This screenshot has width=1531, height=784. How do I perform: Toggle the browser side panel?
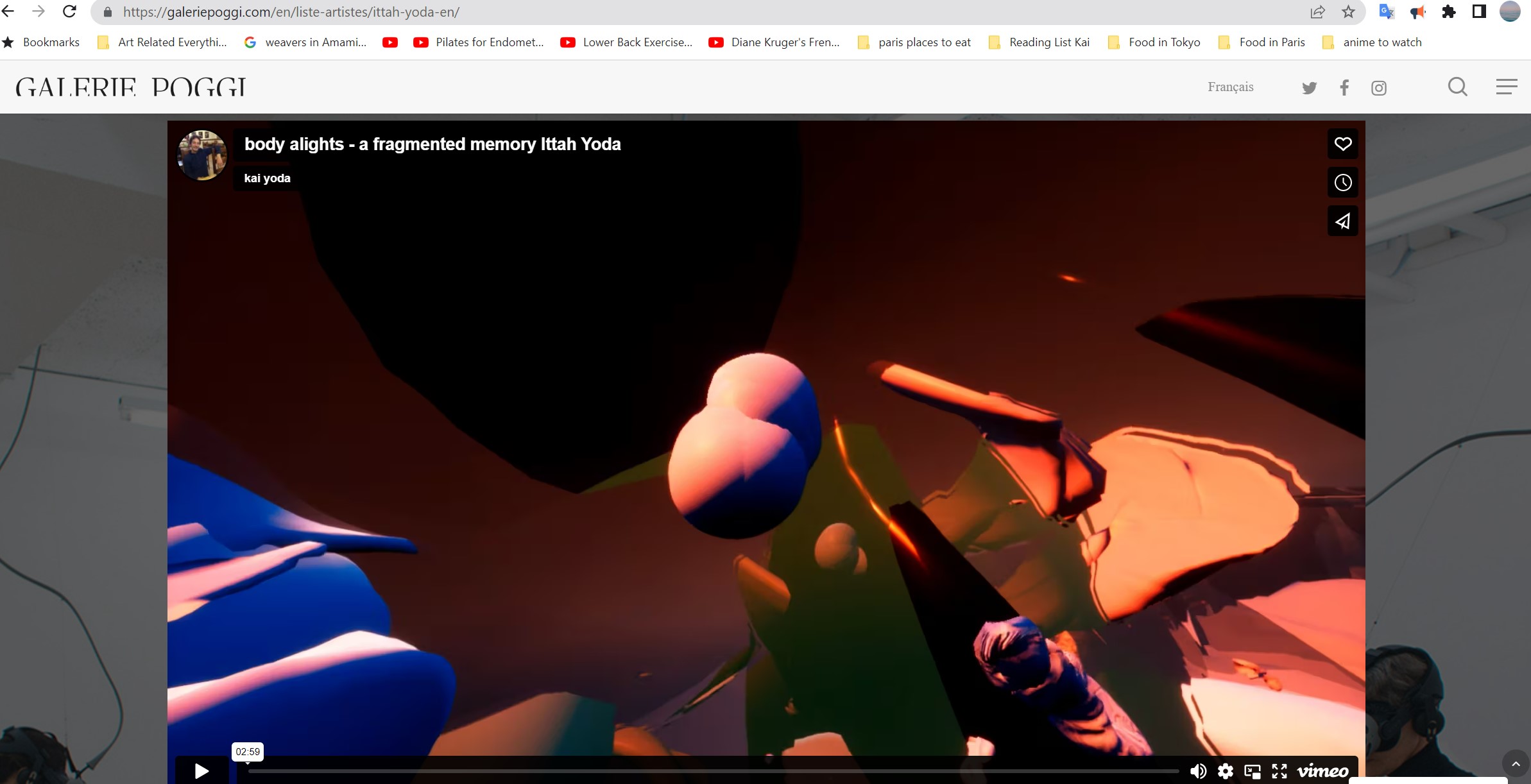pyautogui.click(x=1479, y=12)
